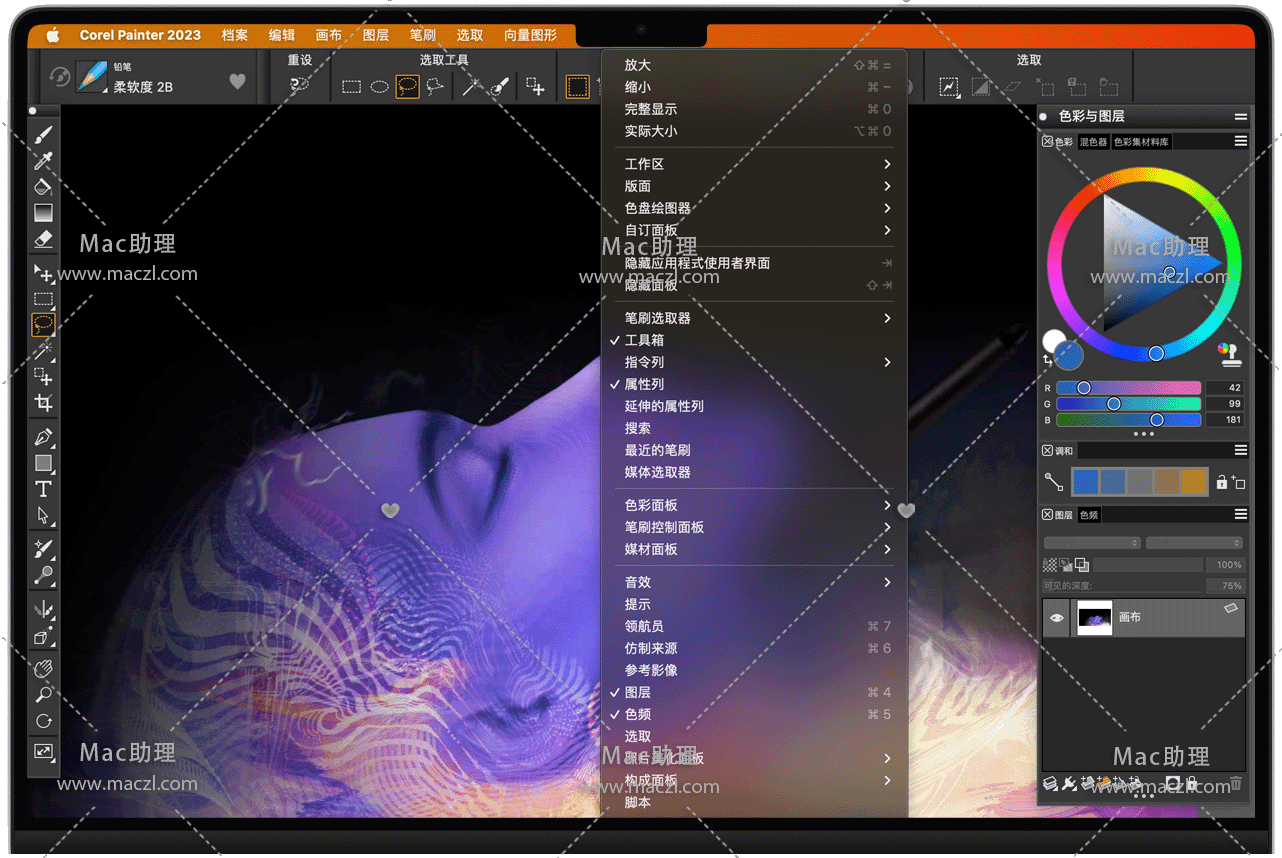This screenshot has width=1282, height=858.
Task: Choose the Paint Bucket fill tool
Action: point(43,187)
